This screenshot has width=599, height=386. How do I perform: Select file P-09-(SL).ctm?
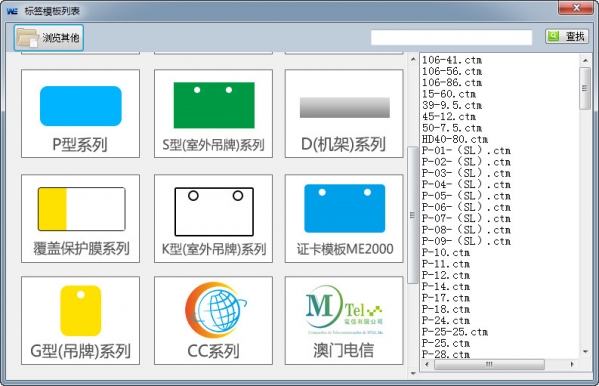coord(466,242)
